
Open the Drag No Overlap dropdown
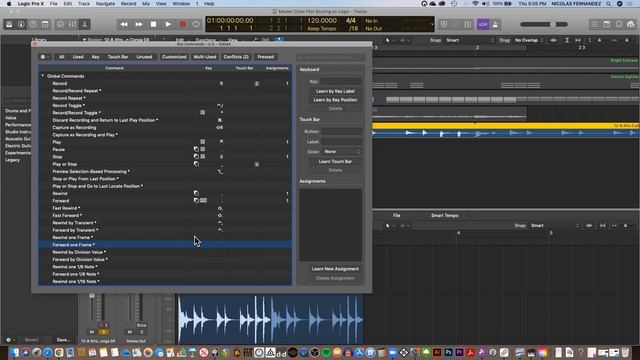tap(529, 40)
